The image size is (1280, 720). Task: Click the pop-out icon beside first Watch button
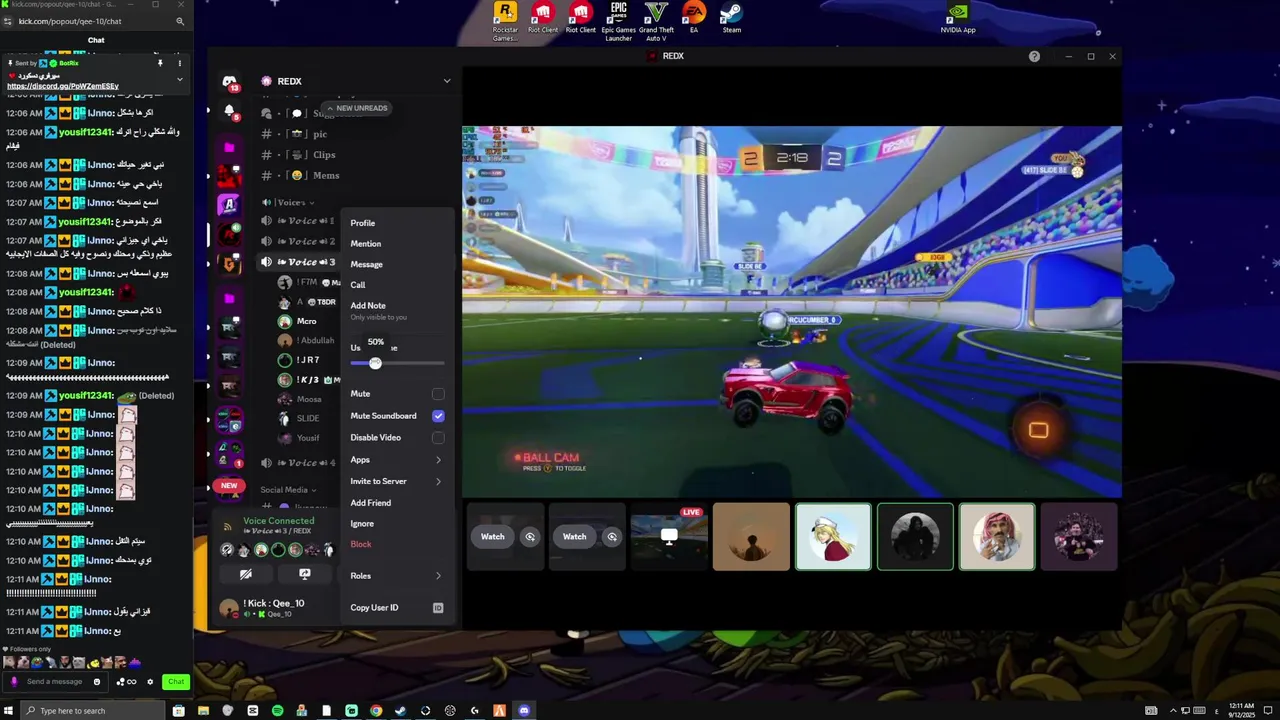click(530, 537)
